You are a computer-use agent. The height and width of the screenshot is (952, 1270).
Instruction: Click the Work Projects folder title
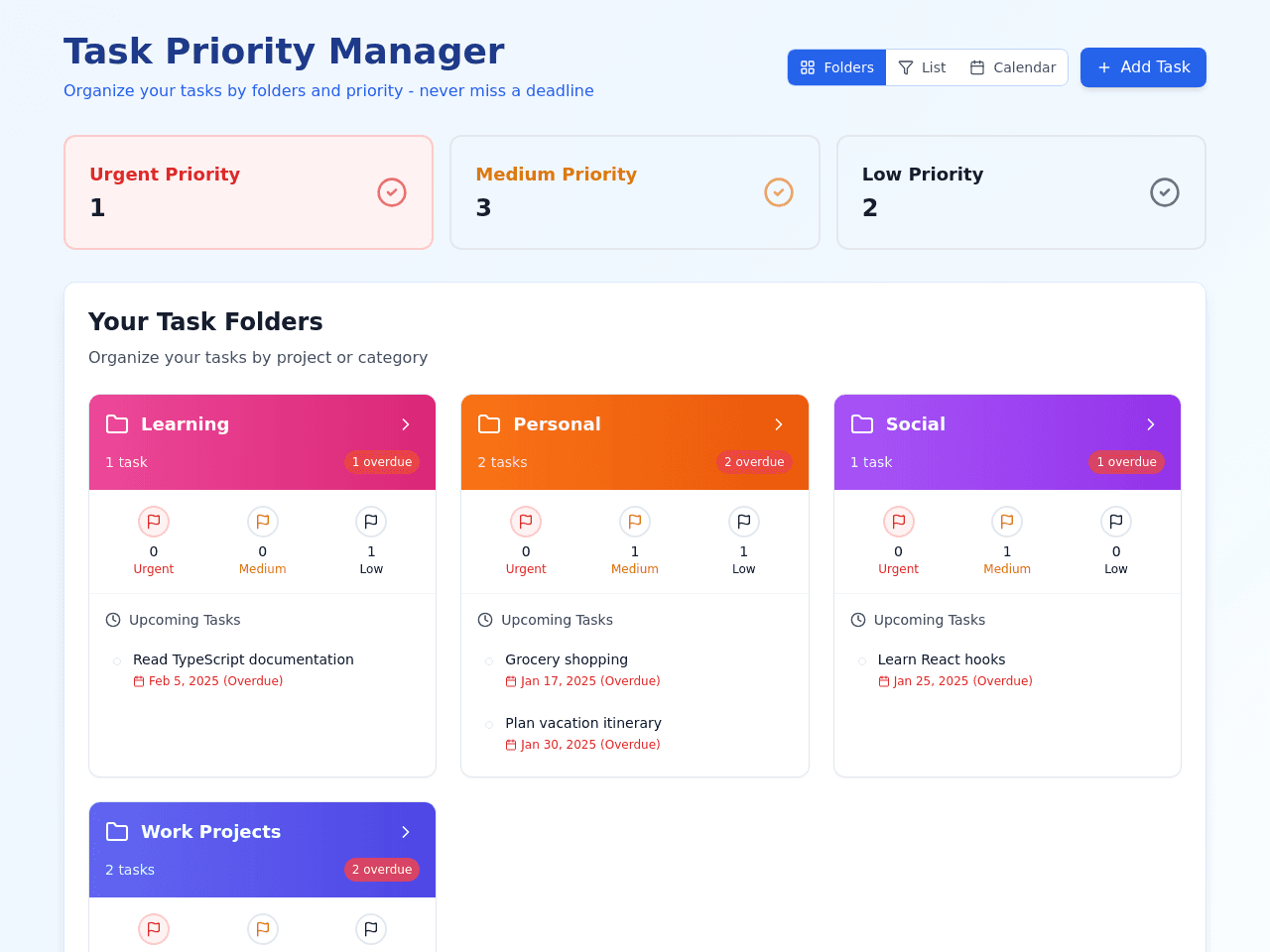click(x=211, y=832)
